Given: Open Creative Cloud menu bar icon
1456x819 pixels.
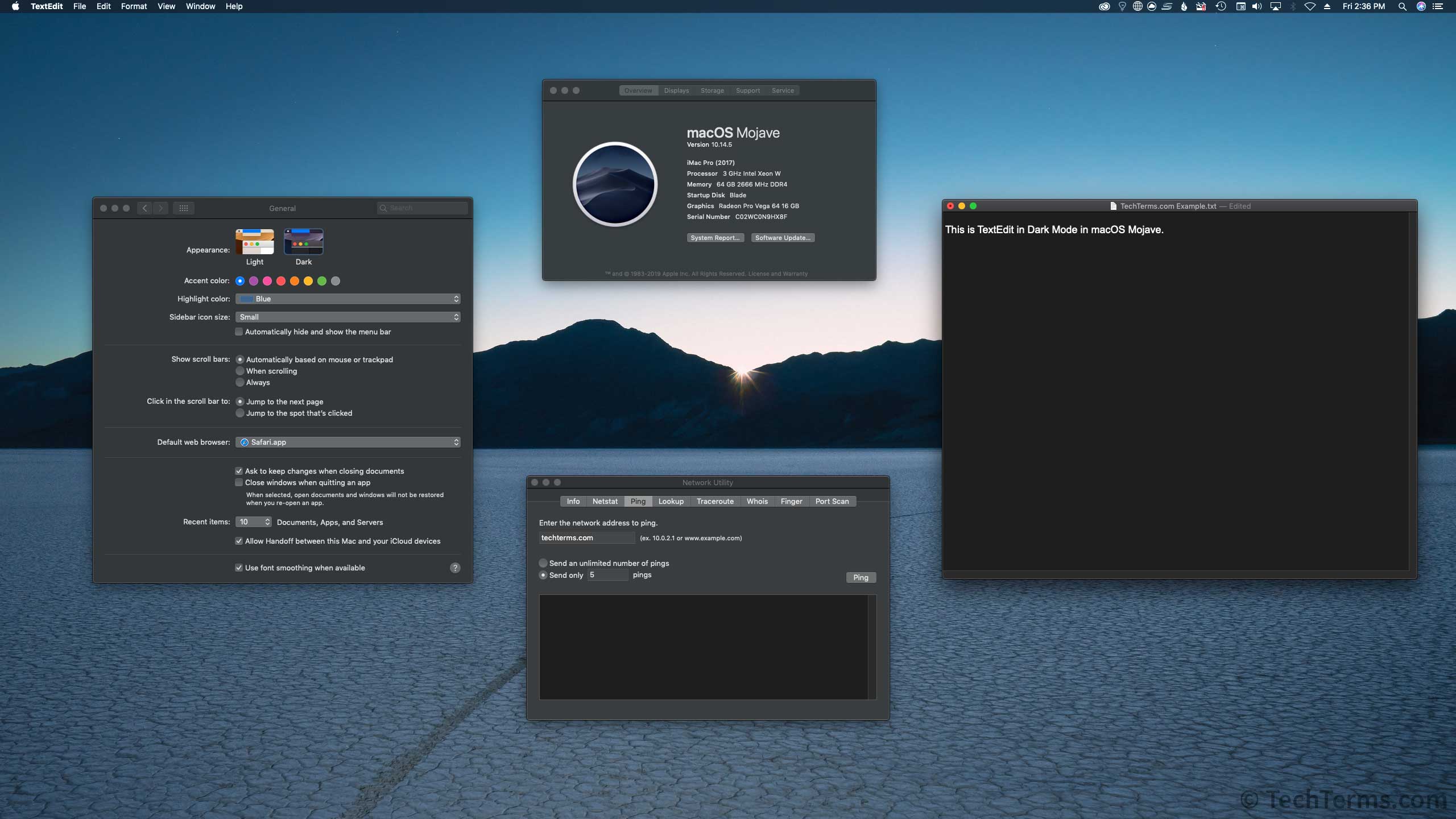Looking at the screenshot, I should (1104, 6).
